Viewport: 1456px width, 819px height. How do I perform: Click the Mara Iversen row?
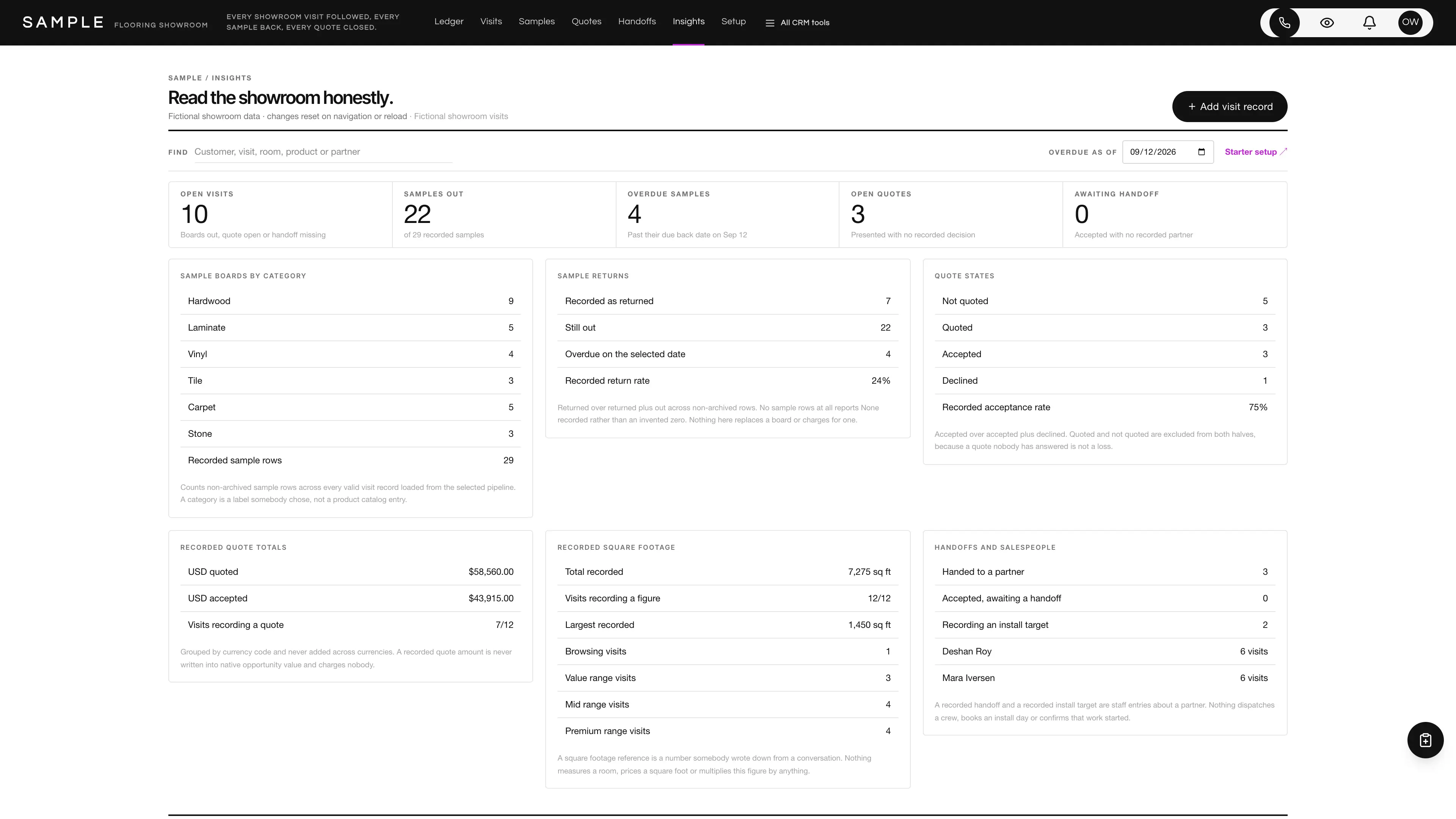point(1105,678)
